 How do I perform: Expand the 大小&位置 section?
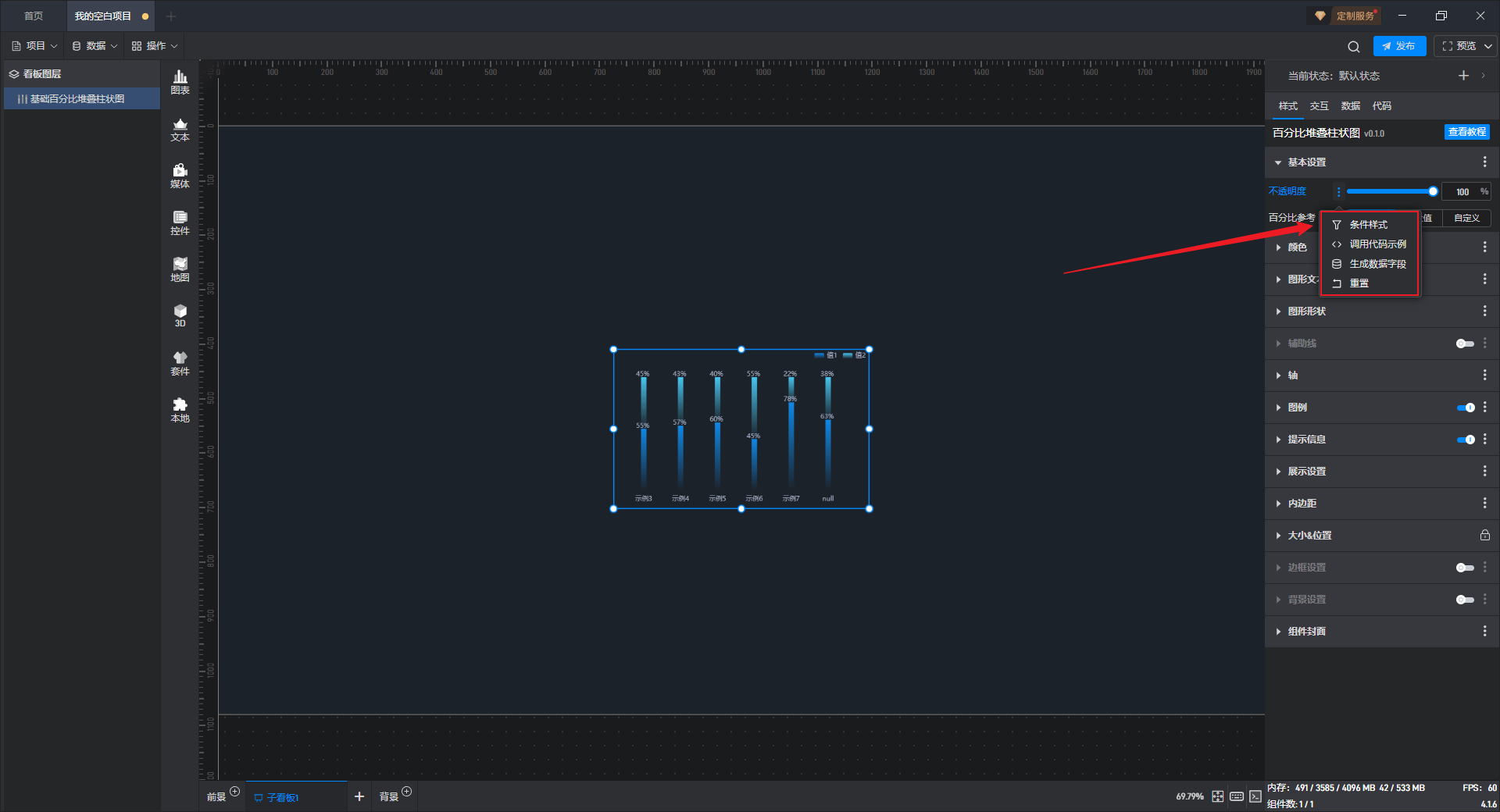[x=1278, y=536]
